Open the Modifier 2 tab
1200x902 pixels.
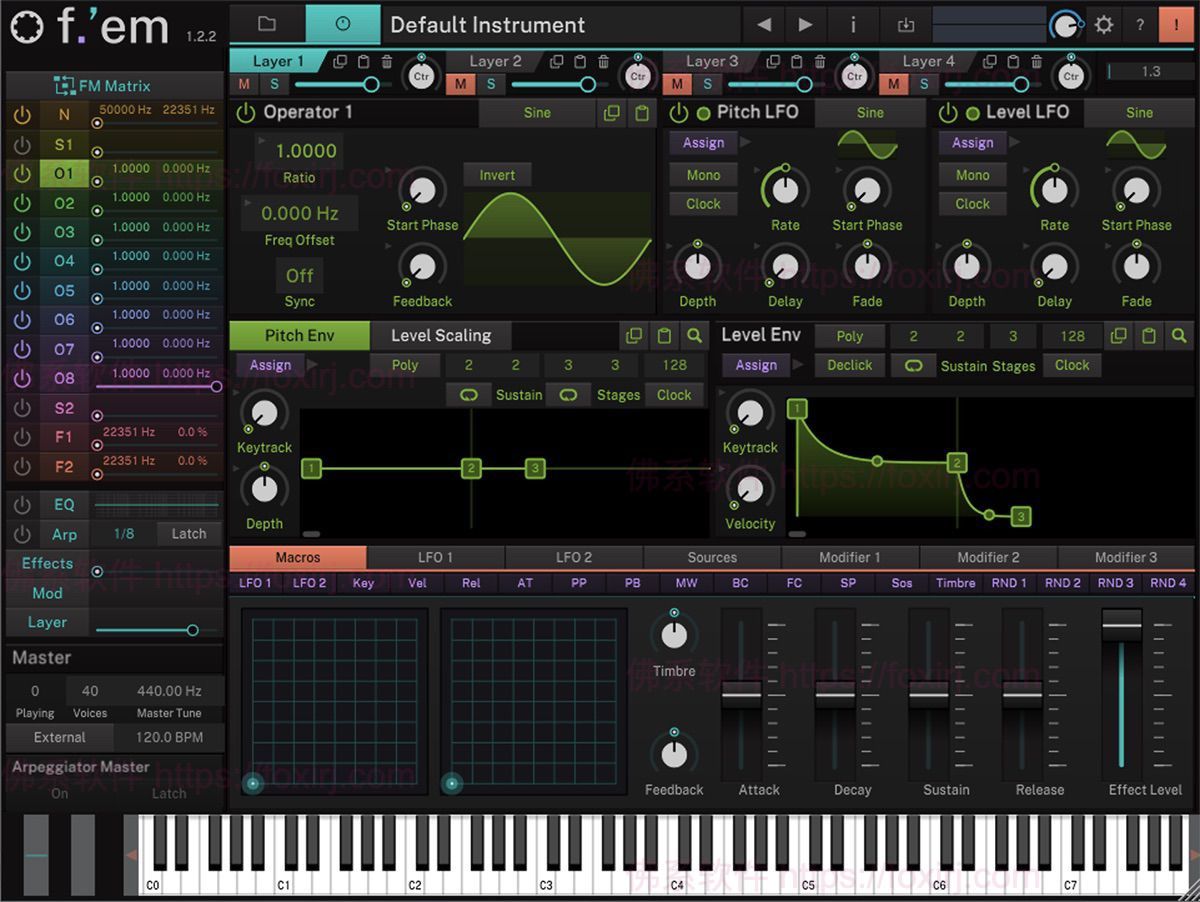coord(988,557)
